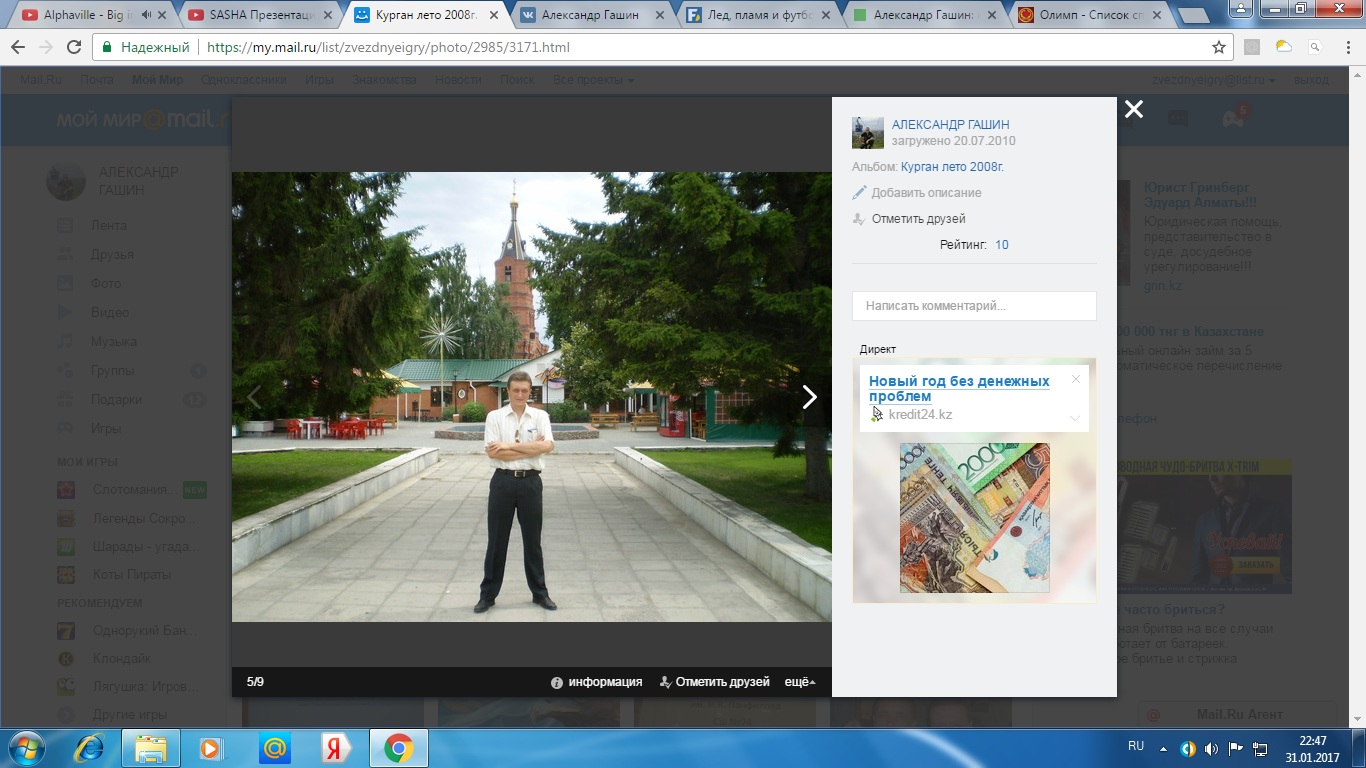
Task: Open a new browser tab
Action: [1193, 16]
